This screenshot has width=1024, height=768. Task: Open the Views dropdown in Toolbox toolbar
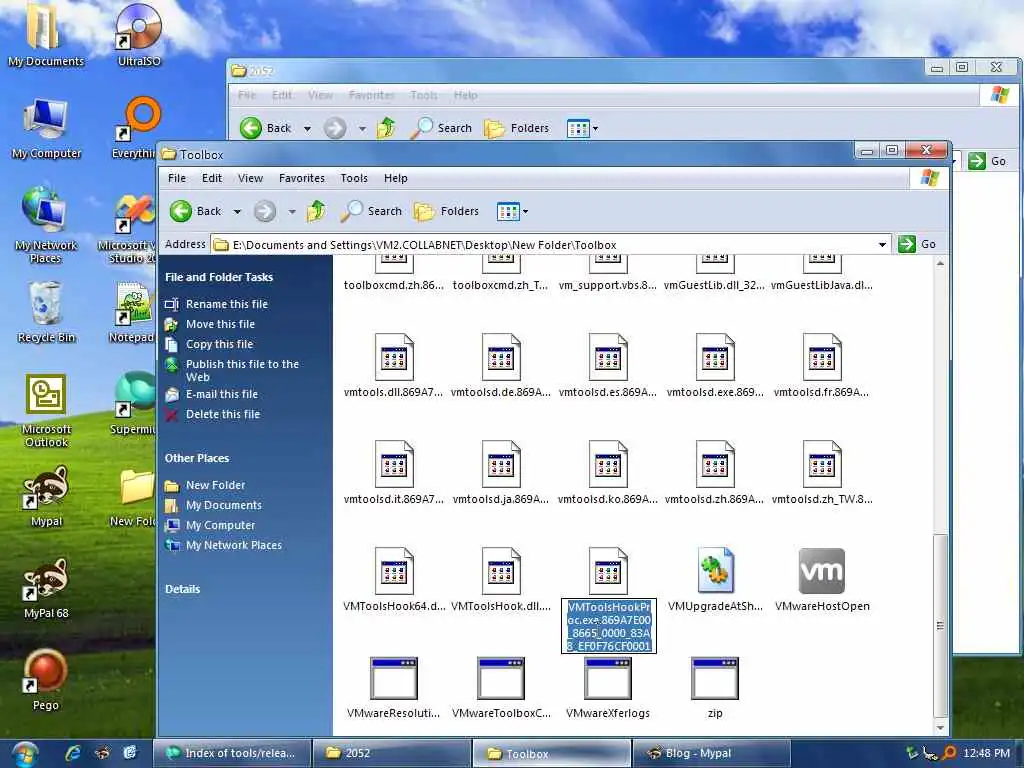[x=513, y=211]
